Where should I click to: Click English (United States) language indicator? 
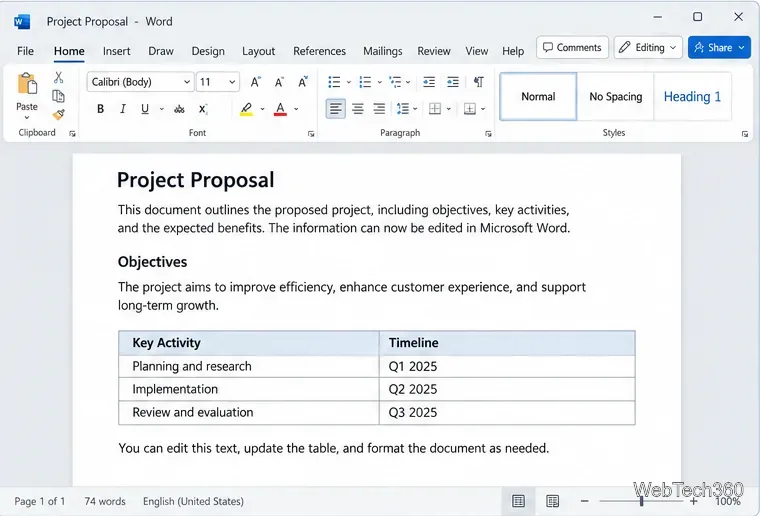193,501
